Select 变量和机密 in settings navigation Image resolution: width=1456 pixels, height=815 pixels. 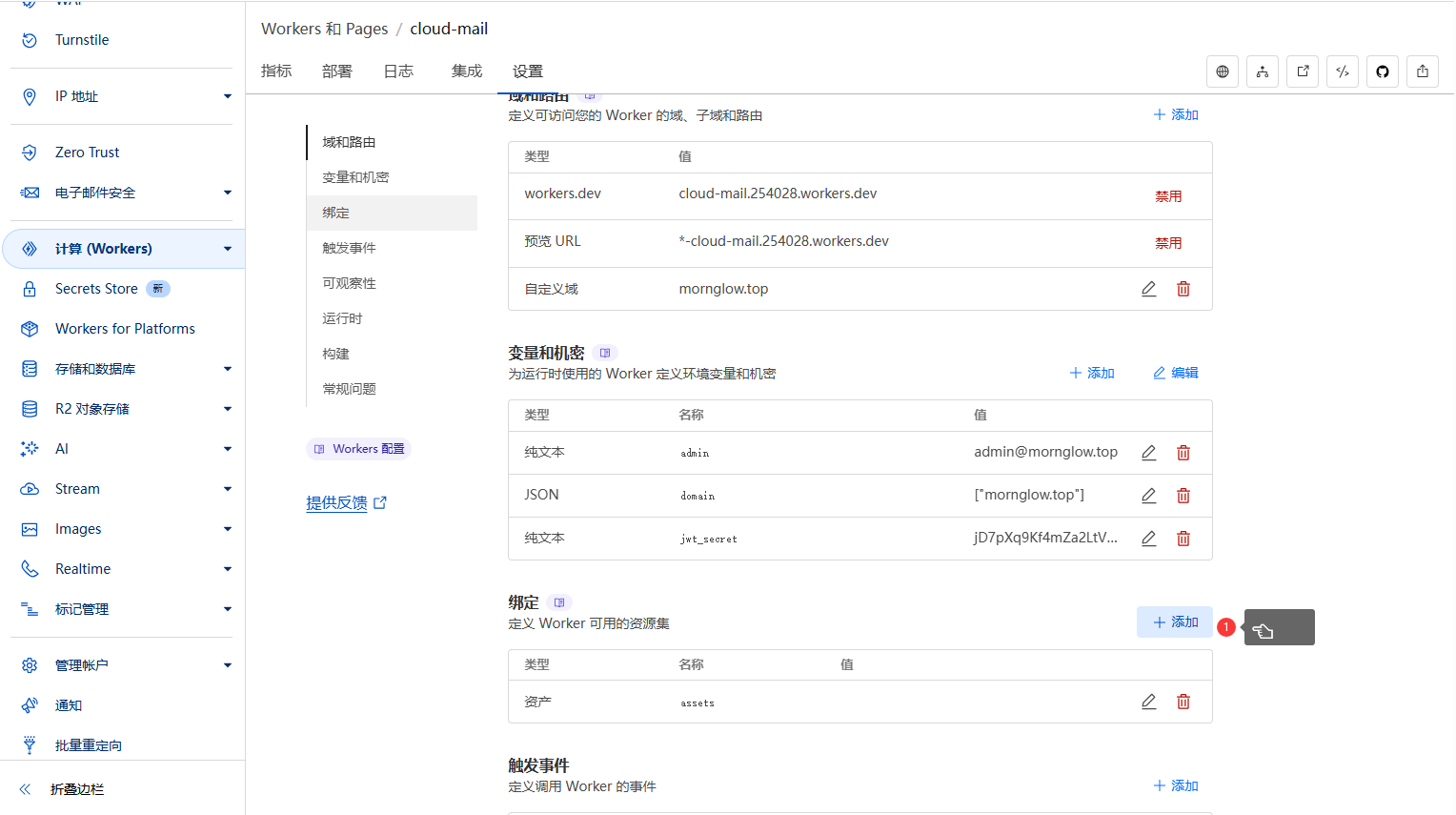point(355,177)
